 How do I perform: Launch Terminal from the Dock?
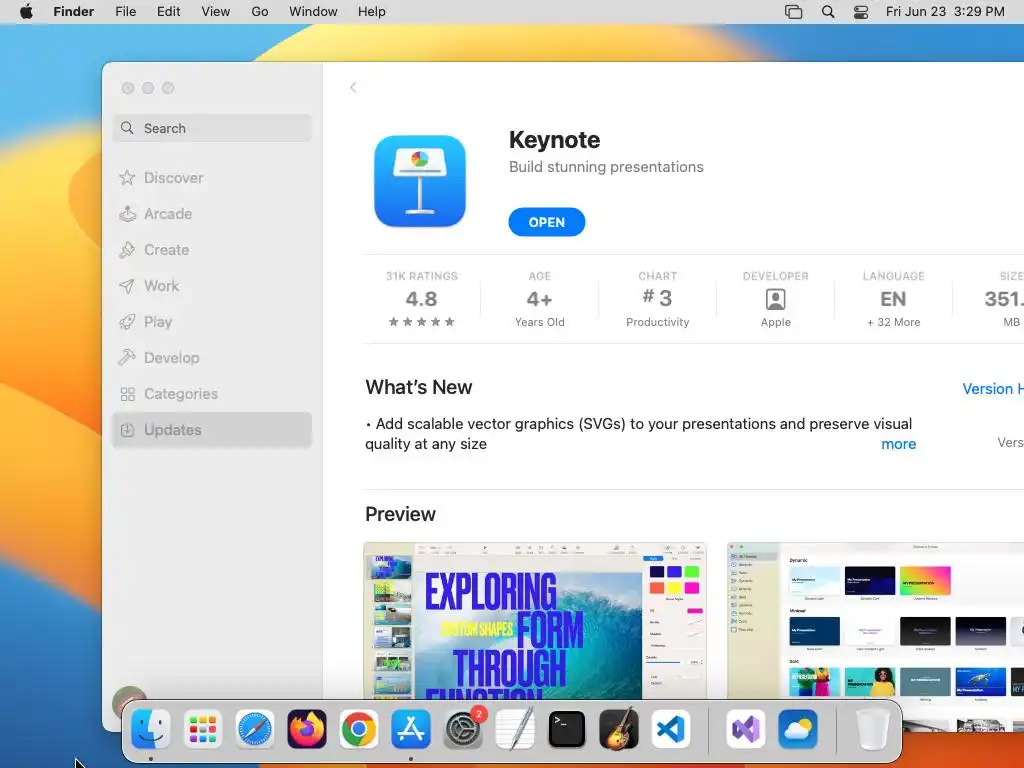pos(567,729)
